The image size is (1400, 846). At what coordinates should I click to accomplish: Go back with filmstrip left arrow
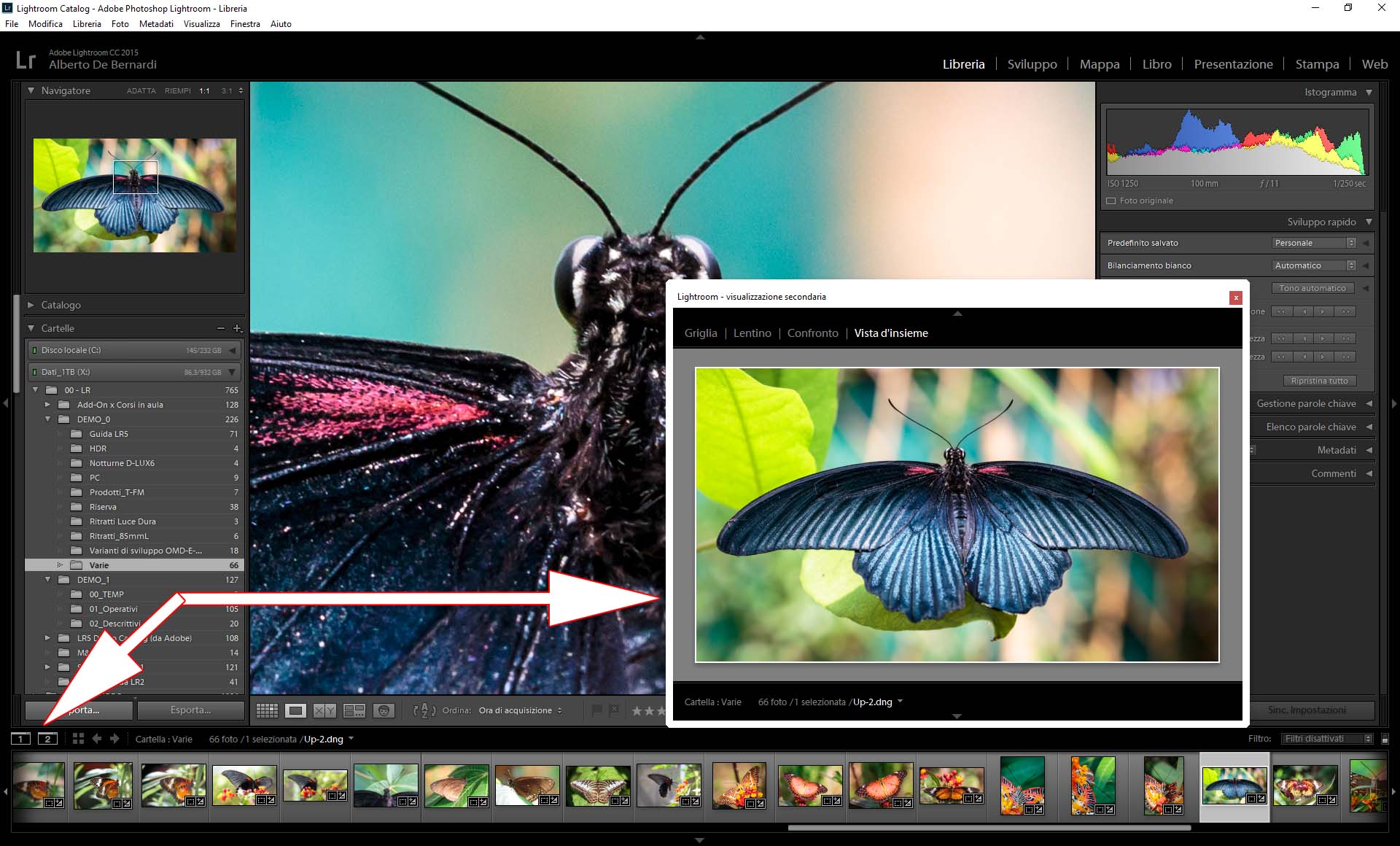pyautogui.click(x=96, y=739)
